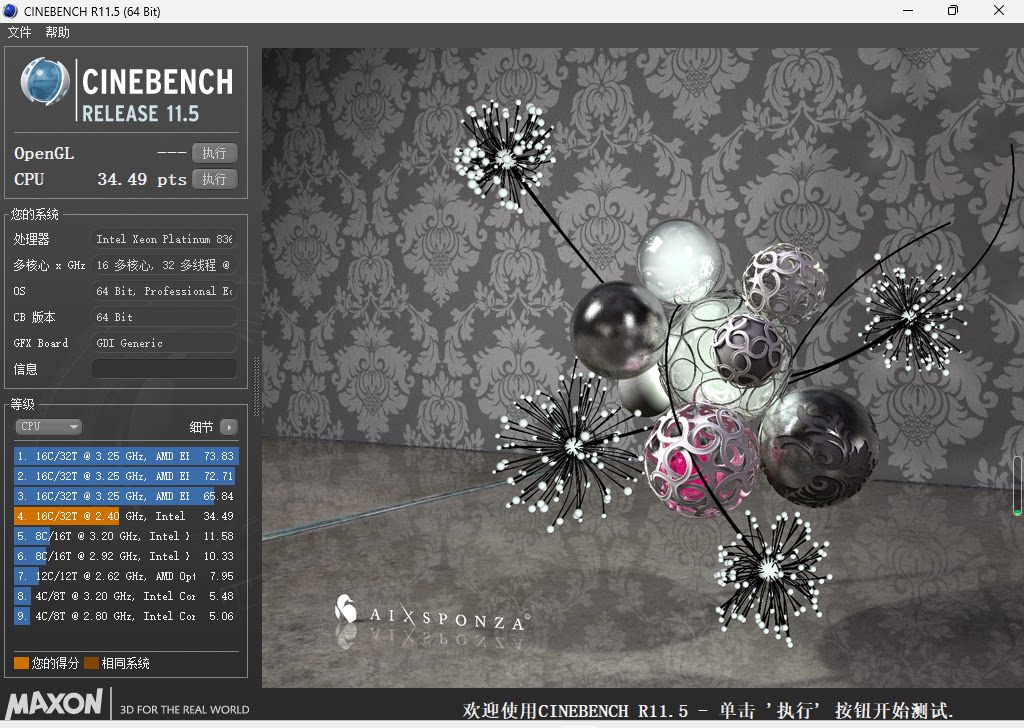The image size is (1024, 728).
Task: Open the CPU ranking dropdown
Action: coord(48,426)
